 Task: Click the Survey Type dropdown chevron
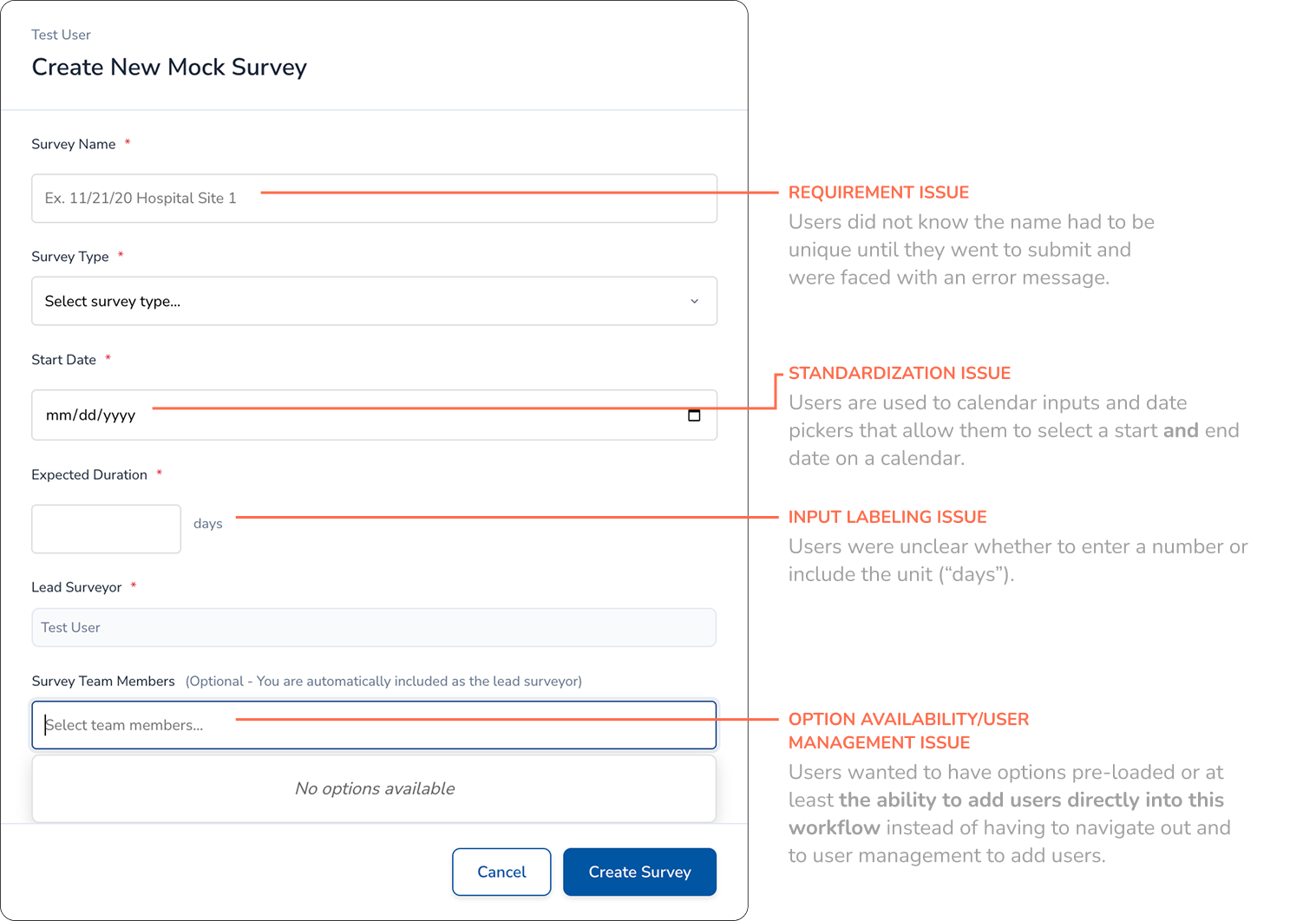click(694, 301)
